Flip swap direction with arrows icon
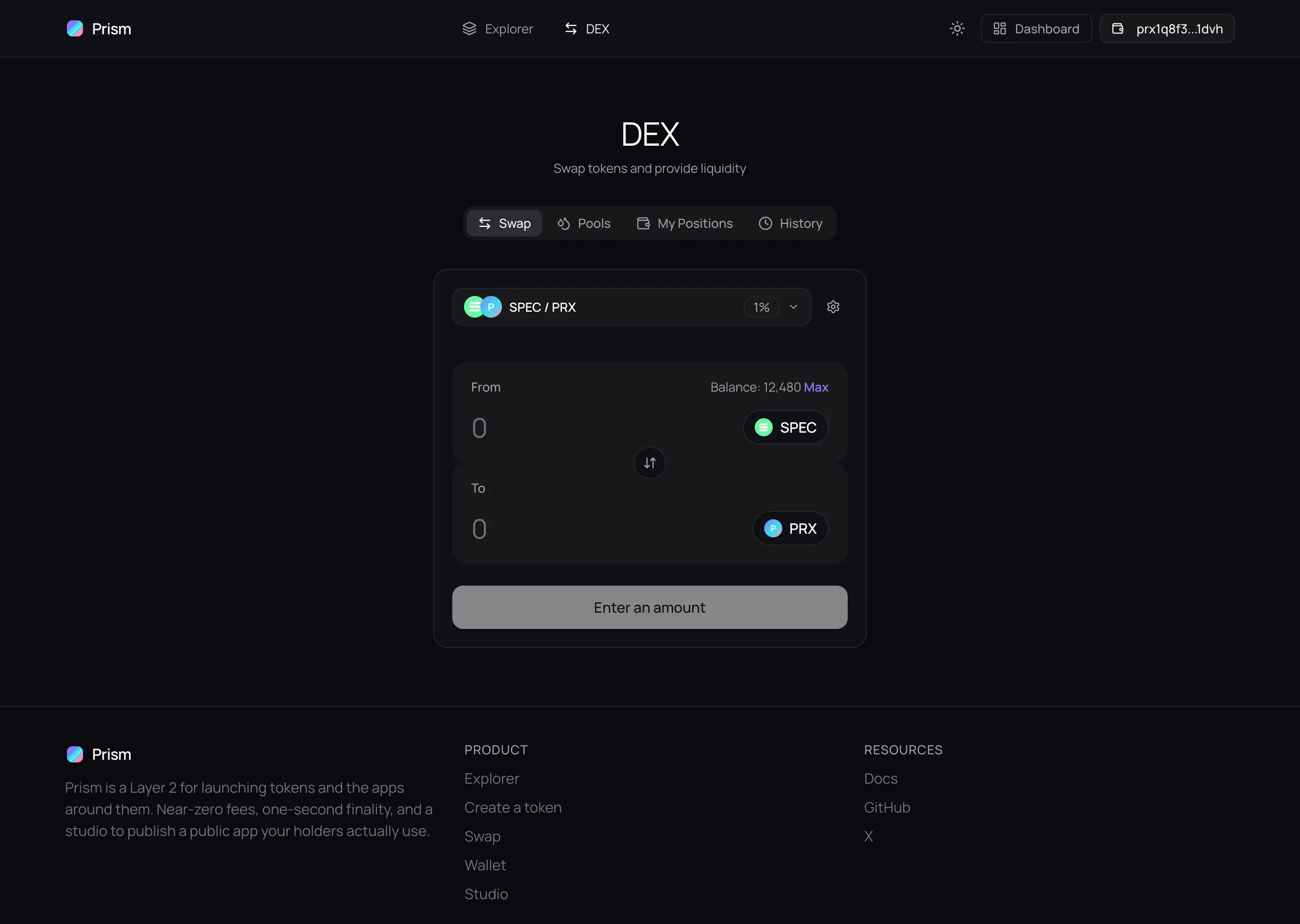The image size is (1300, 924). click(650, 462)
